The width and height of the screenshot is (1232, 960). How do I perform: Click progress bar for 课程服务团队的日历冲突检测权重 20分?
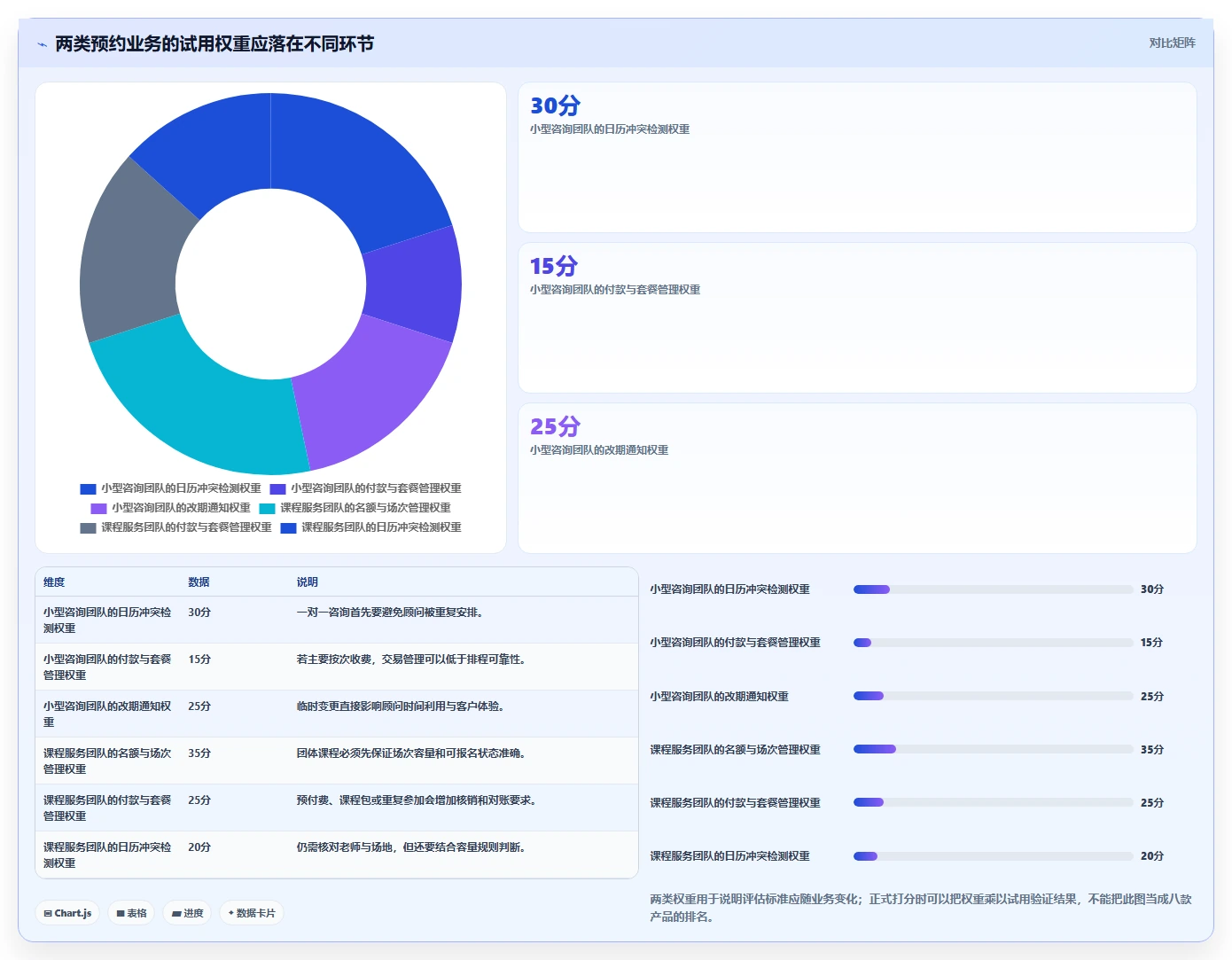point(994,855)
